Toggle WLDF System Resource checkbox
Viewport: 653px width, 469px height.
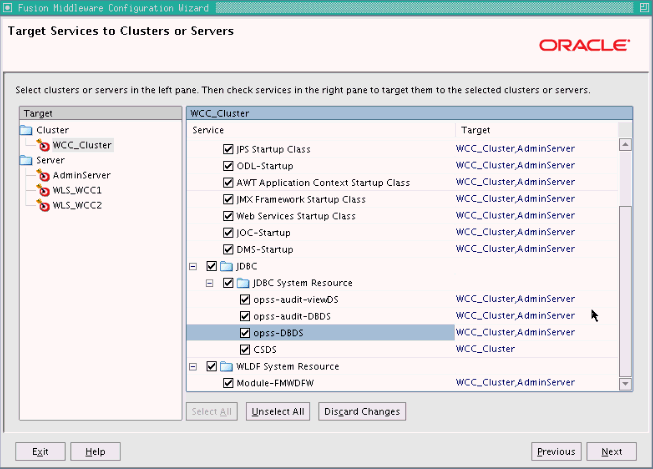[212, 366]
